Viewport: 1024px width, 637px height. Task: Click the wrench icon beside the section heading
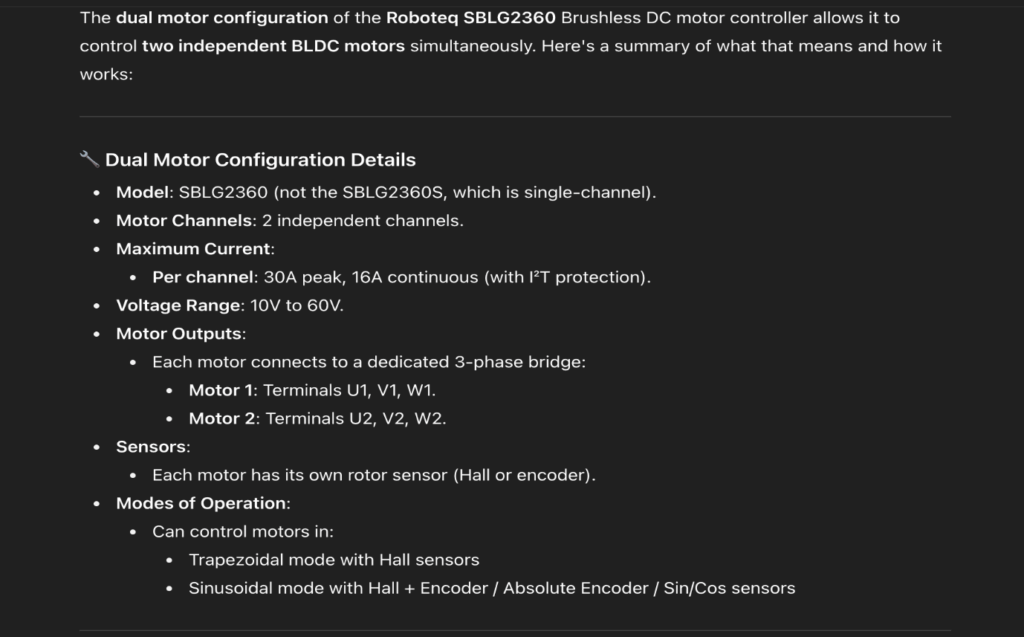coord(88,159)
